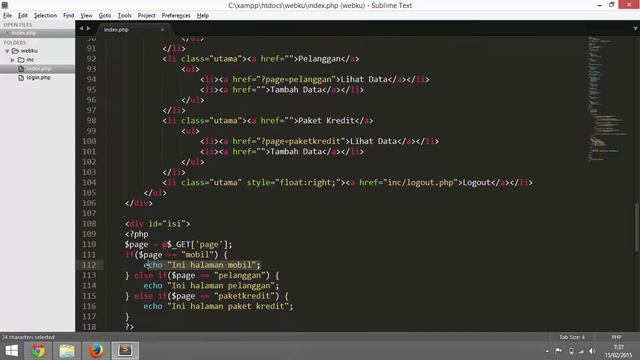Collapse the webku folder
640x360 pixels.
pos(7,51)
